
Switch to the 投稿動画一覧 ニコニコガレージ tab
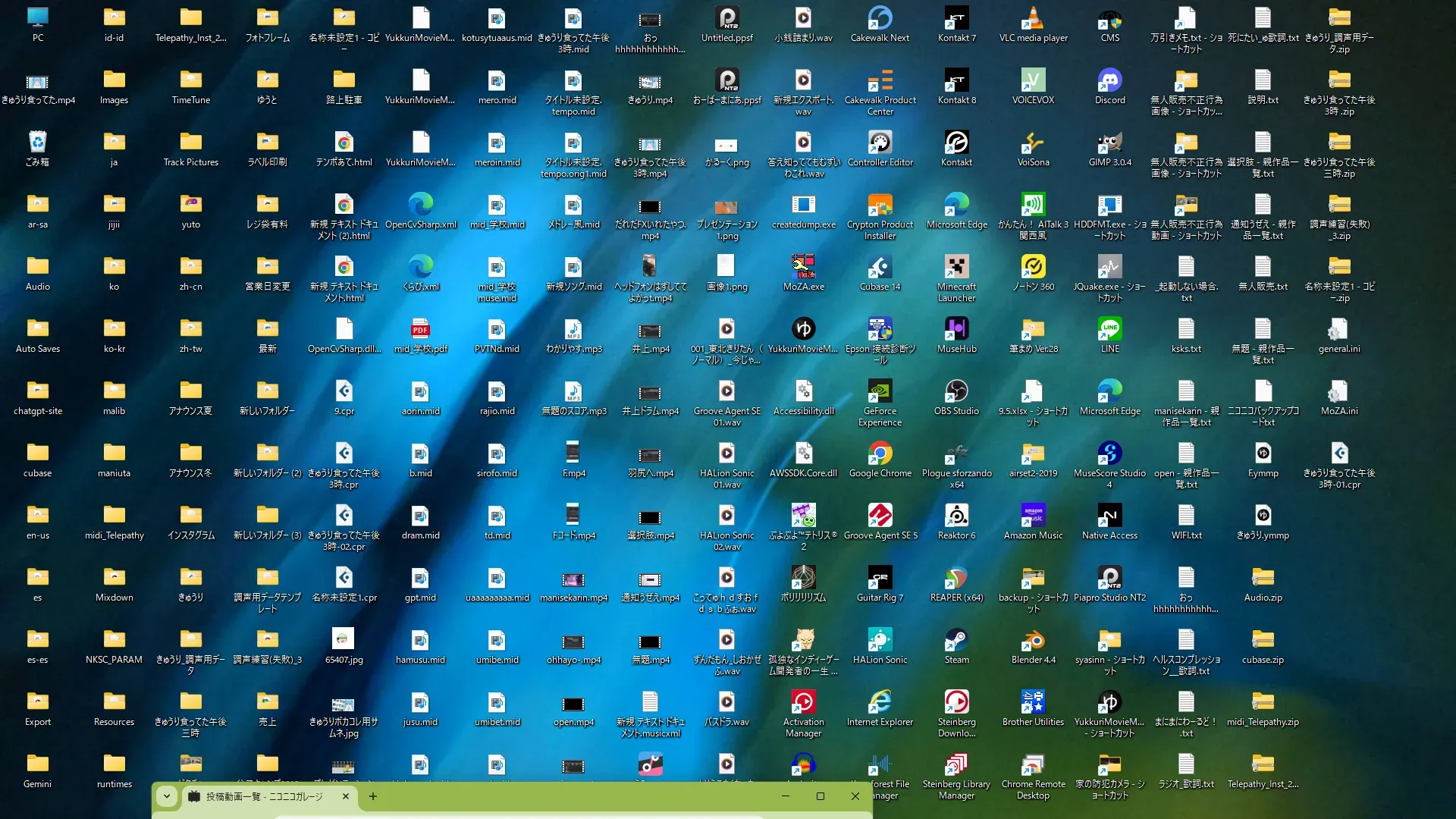point(264,796)
